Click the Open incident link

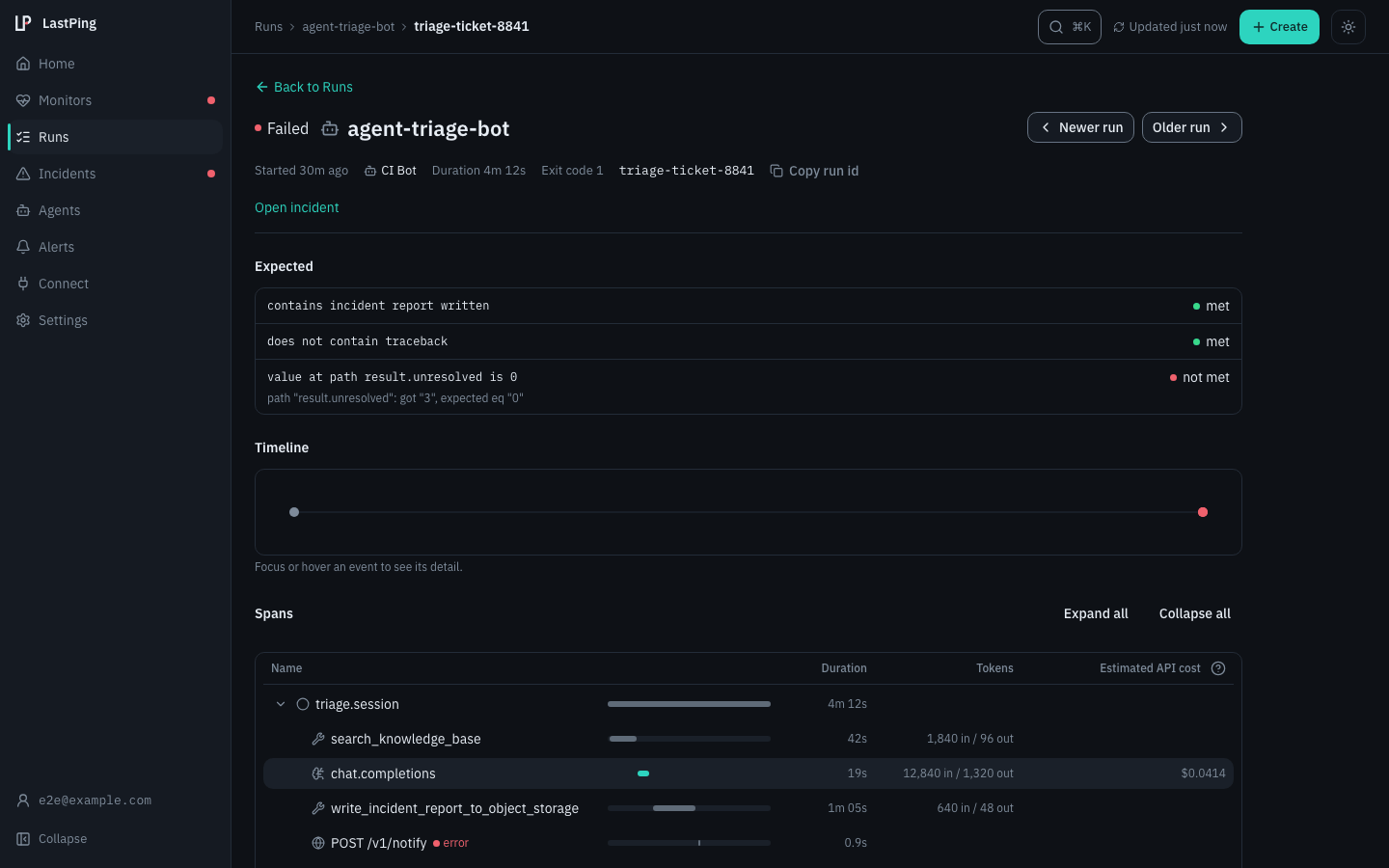point(297,207)
